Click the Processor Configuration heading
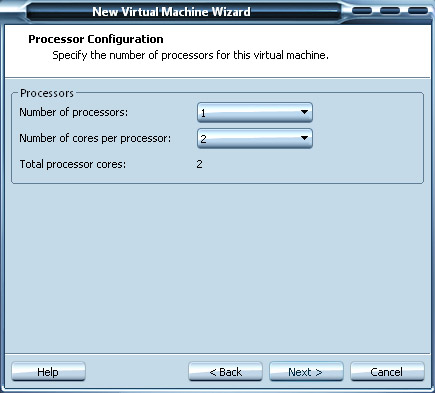Viewport: 435px width, 393px height. [96, 39]
